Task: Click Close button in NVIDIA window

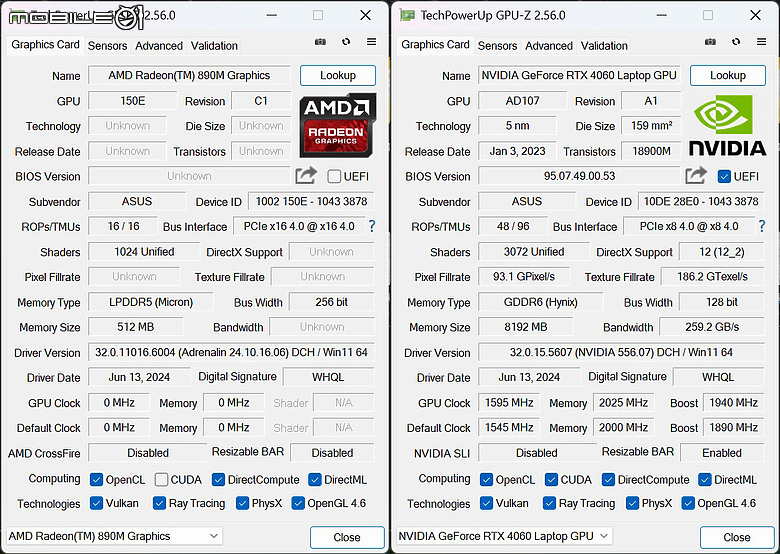Action: (737, 537)
